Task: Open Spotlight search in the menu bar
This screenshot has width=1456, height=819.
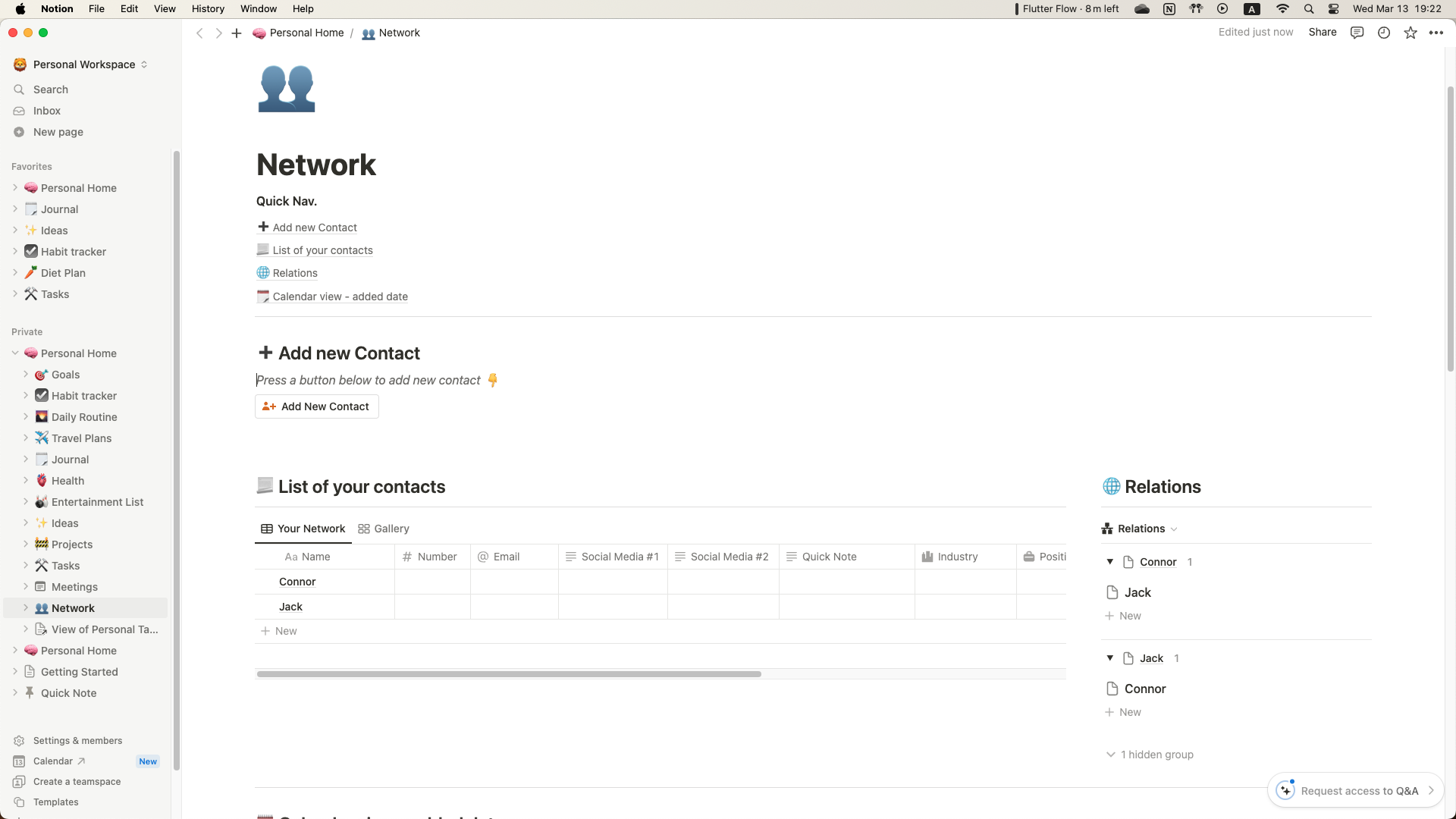Action: pyautogui.click(x=1309, y=9)
